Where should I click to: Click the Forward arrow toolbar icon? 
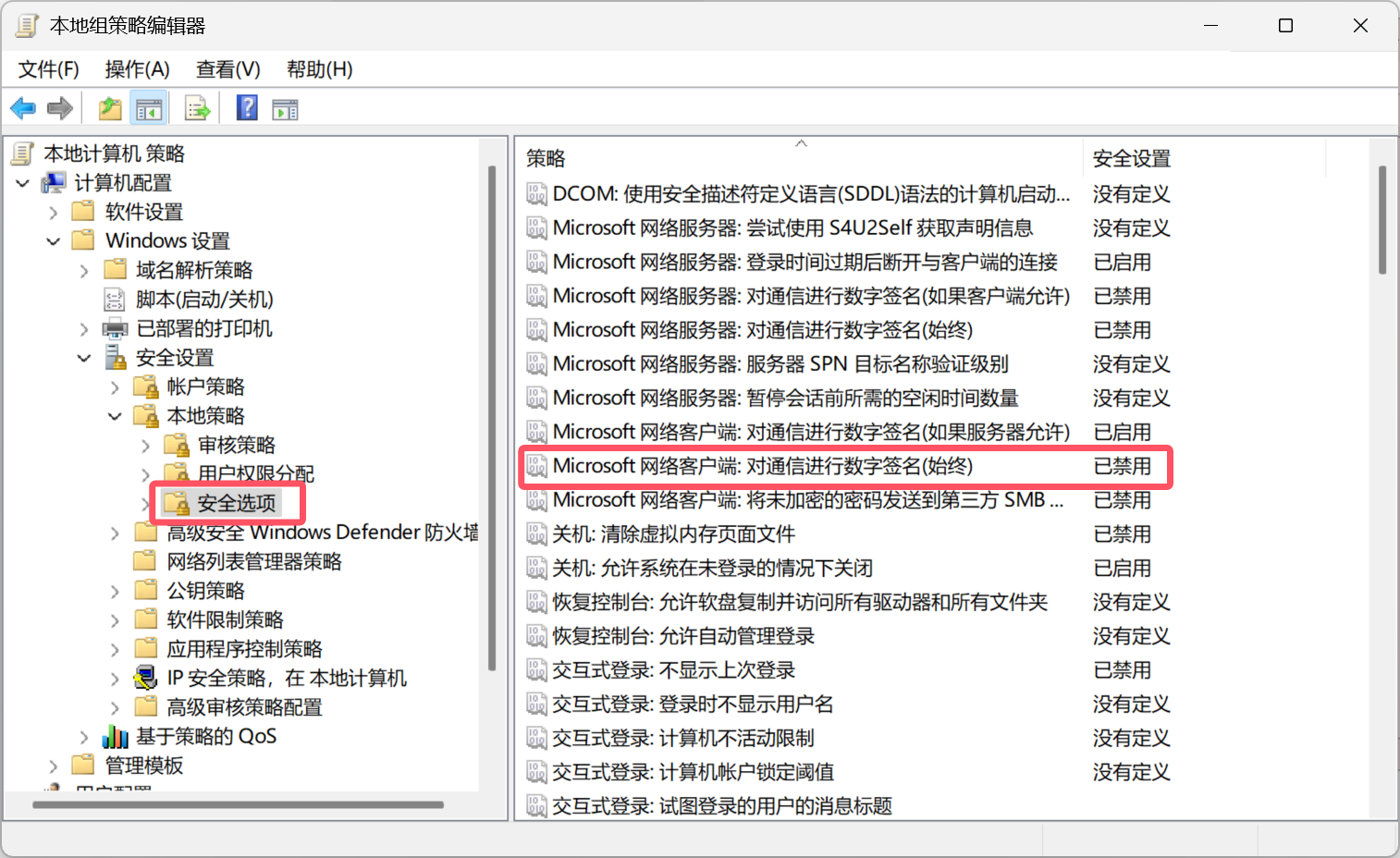click(x=60, y=109)
